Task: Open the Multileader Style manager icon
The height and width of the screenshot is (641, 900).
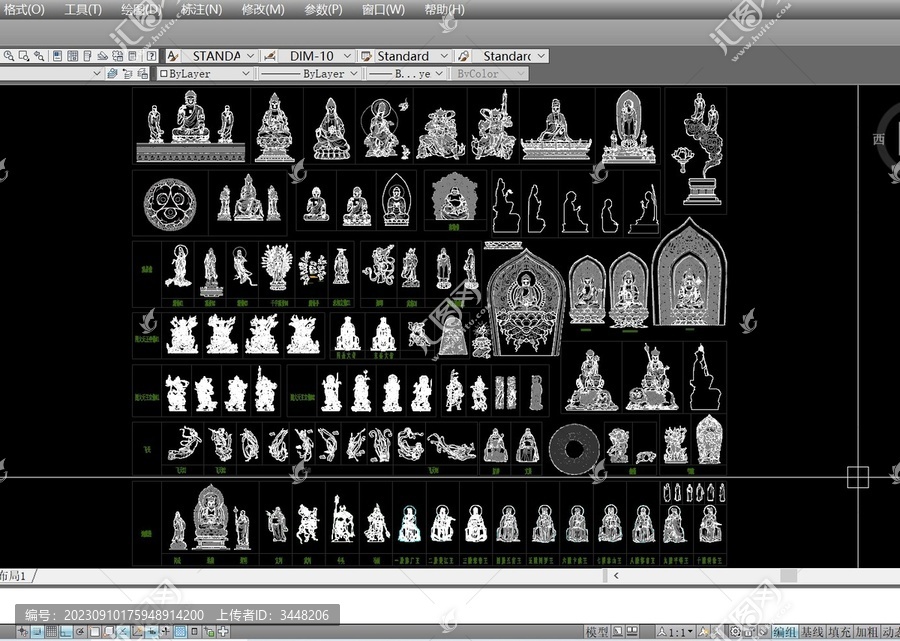Action: click(464, 56)
